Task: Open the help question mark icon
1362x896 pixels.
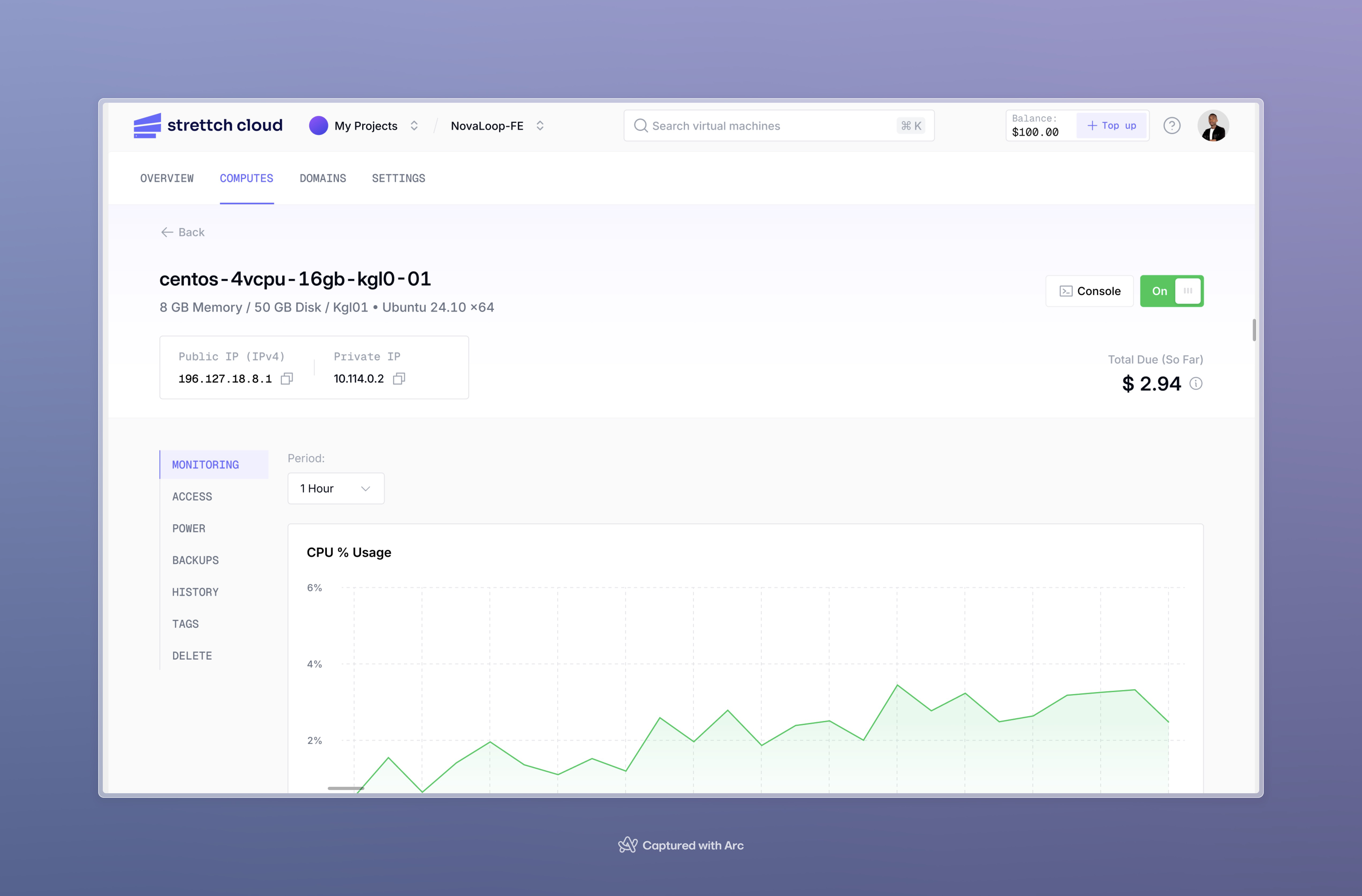Action: point(1171,125)
